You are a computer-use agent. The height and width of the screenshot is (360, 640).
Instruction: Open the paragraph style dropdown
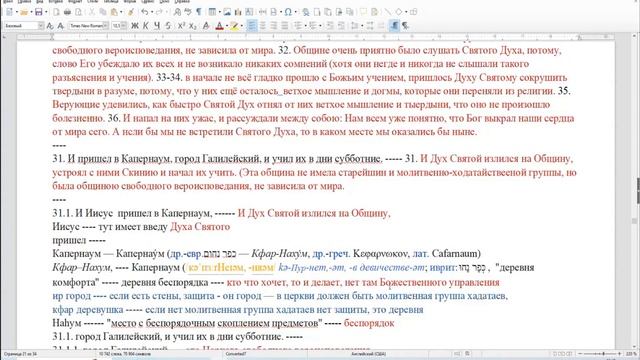[41, 26]
